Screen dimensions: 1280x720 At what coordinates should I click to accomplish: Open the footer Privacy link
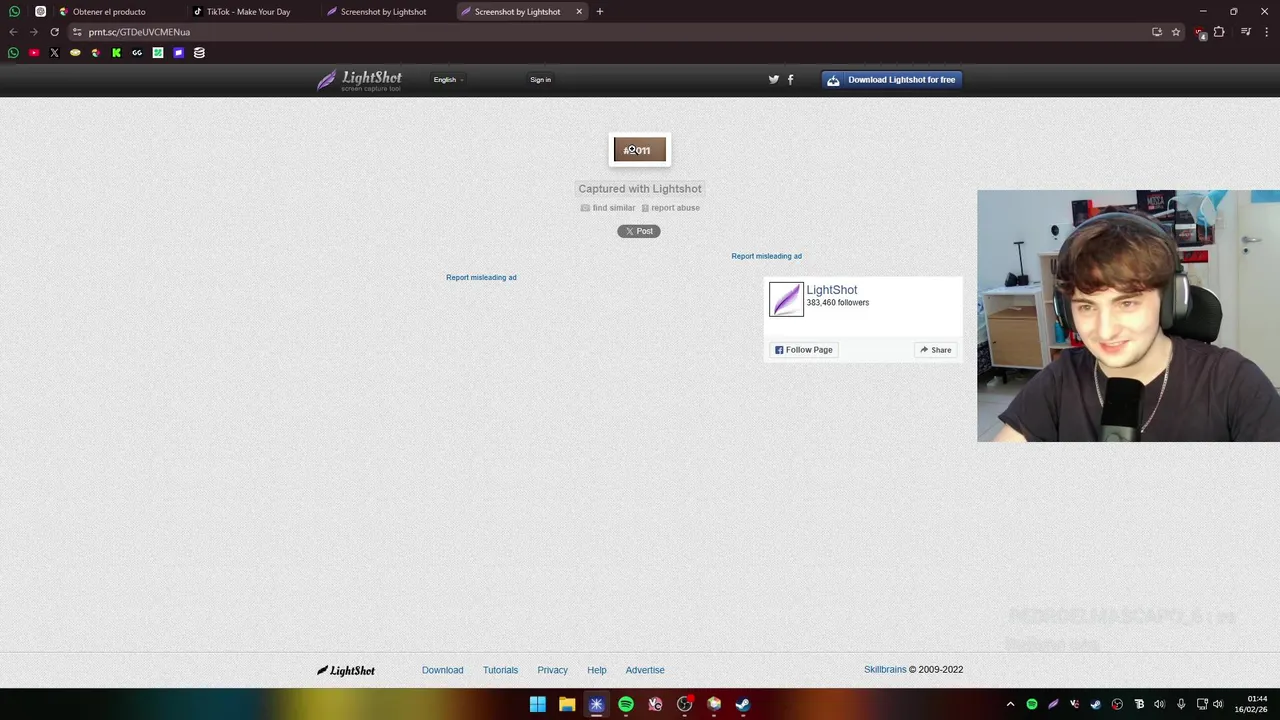point(552,670)
